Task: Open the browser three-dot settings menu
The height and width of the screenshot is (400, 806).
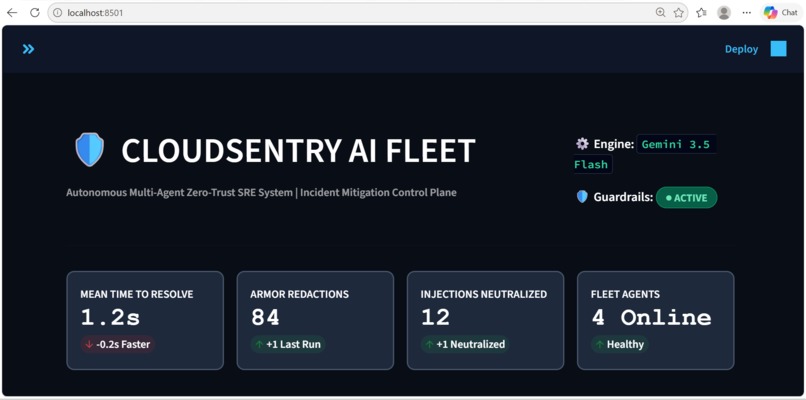Action: tap(747, 13)
